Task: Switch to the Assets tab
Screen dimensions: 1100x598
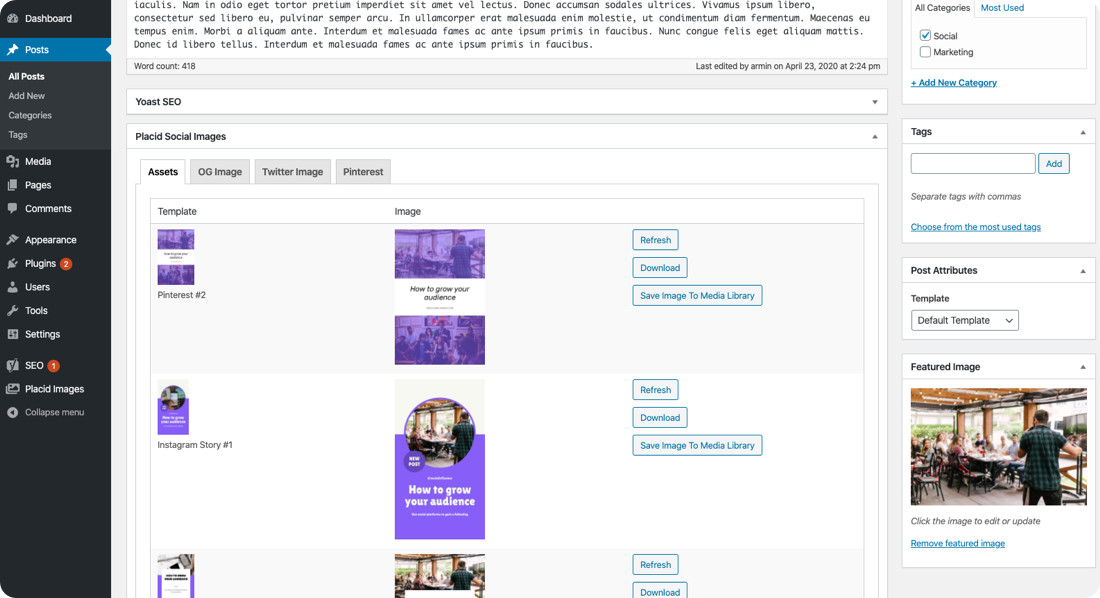Action: tap(163, 172)
